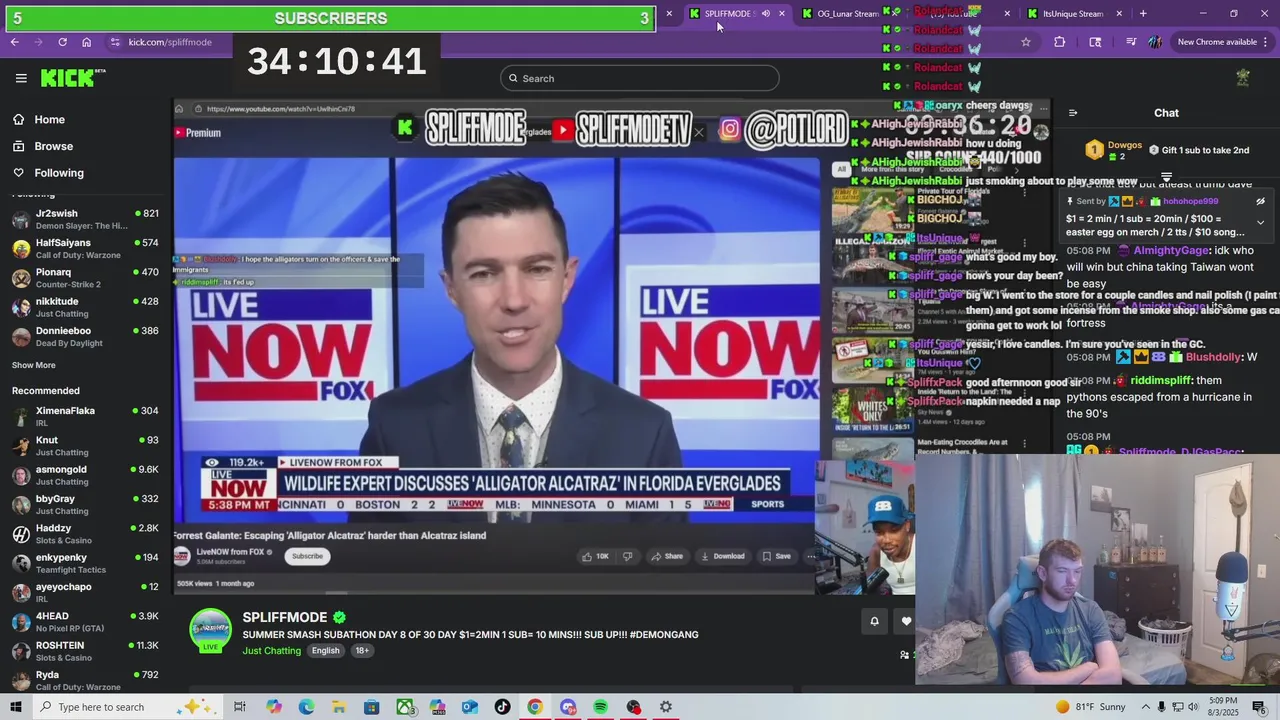Close the ItsUnique Stream tab

click(x=1119, y=14)
